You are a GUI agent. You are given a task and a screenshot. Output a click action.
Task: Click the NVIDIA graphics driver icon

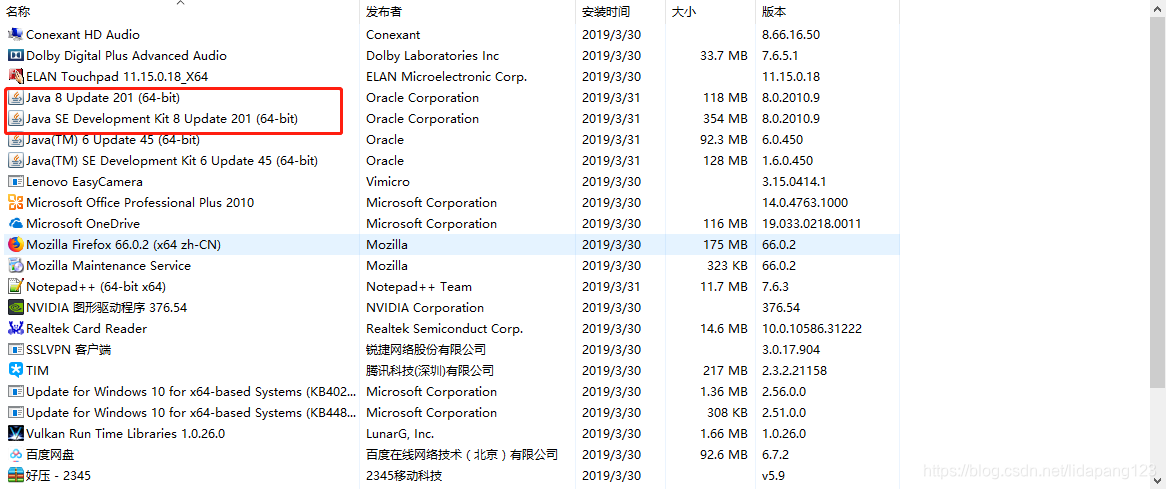[x=15, y=307]
